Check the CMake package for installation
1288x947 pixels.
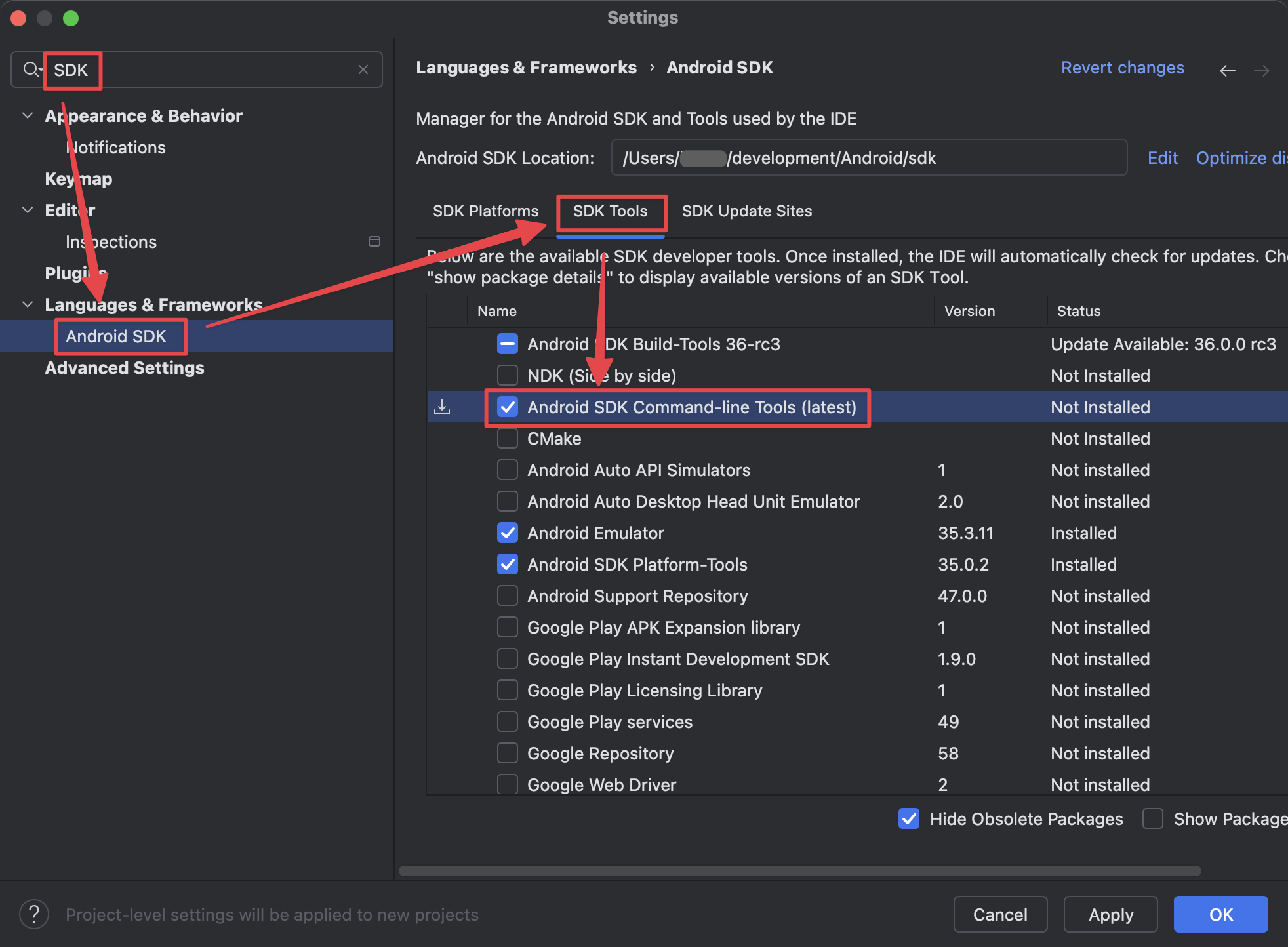coord(507,438)
